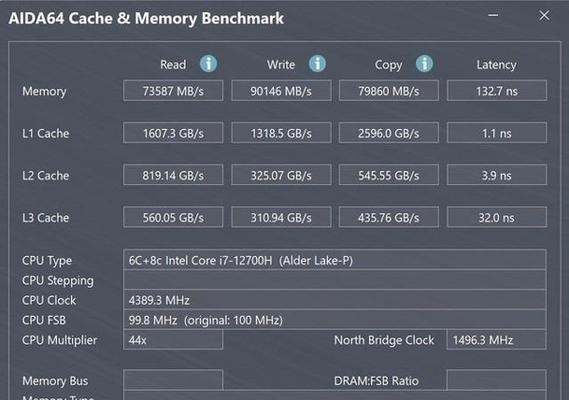The height and width of the screenshot is (400, 569).
Task: Click the Memory Copy 79860 MB/s result
Action: pyautogui.click(x=389, y=91)
